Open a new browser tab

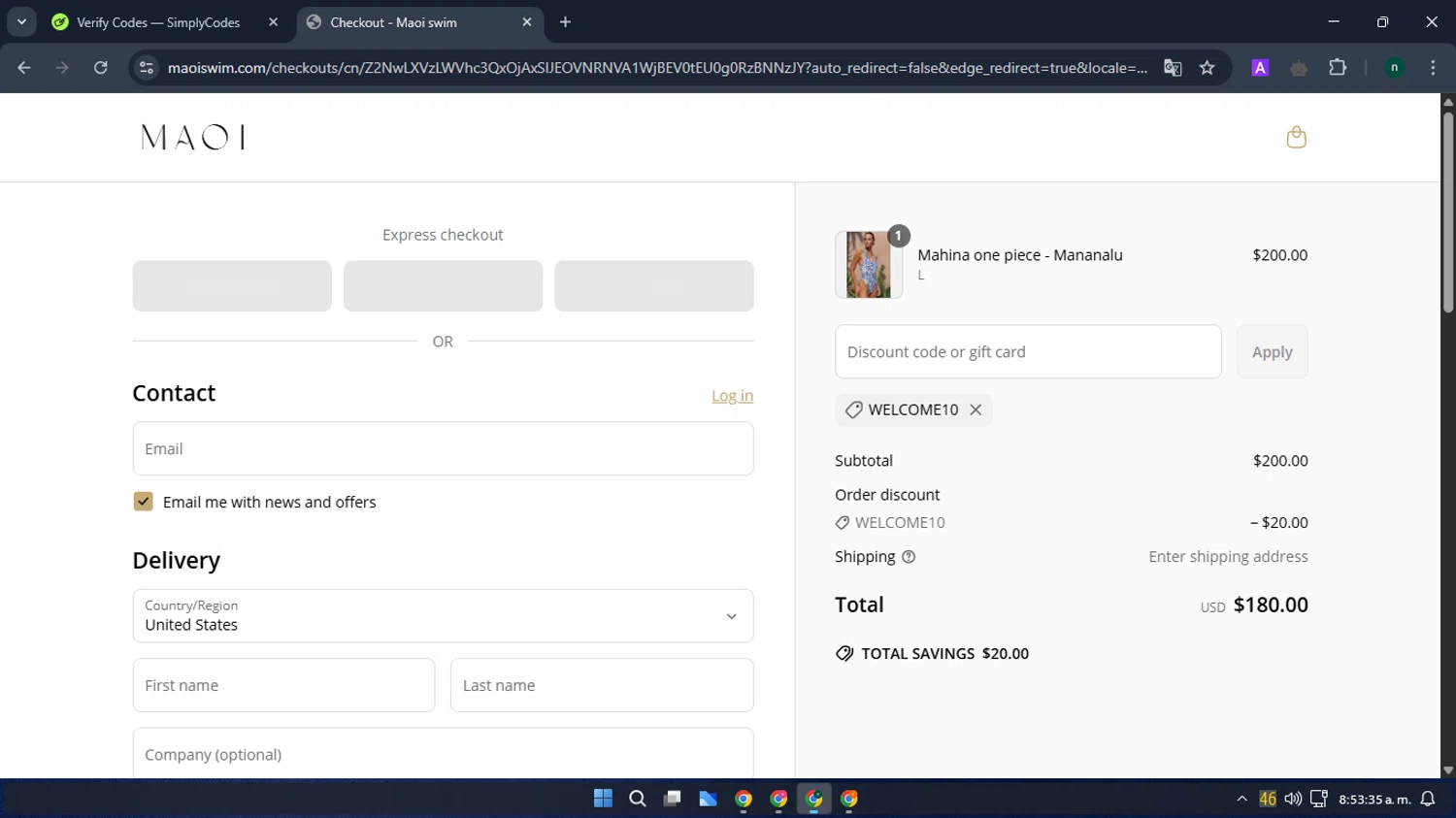[565, 22]
